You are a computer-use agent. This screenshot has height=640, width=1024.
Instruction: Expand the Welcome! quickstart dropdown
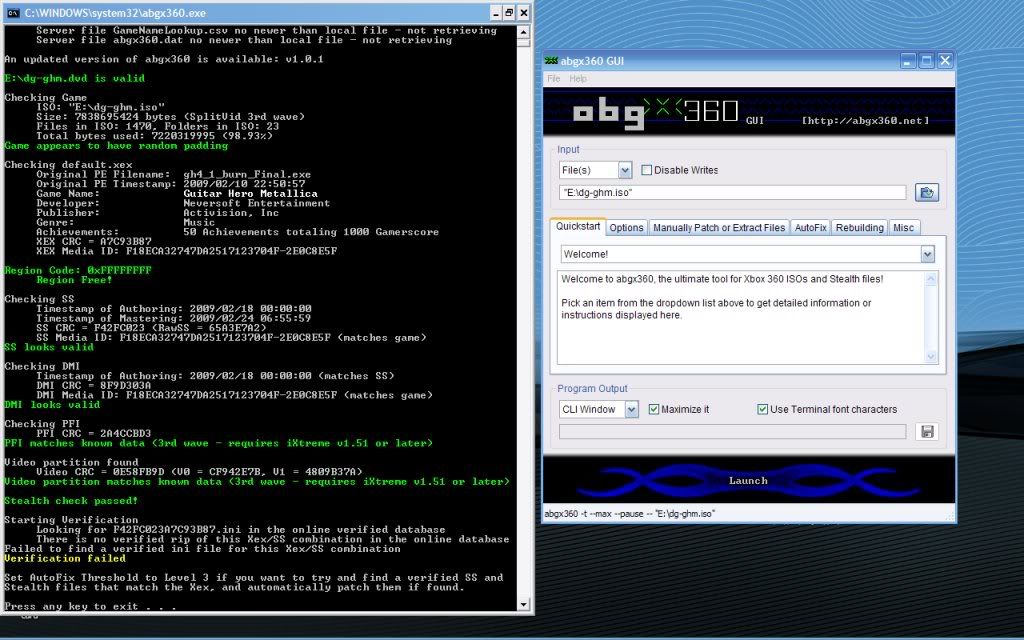click(927, 254)
